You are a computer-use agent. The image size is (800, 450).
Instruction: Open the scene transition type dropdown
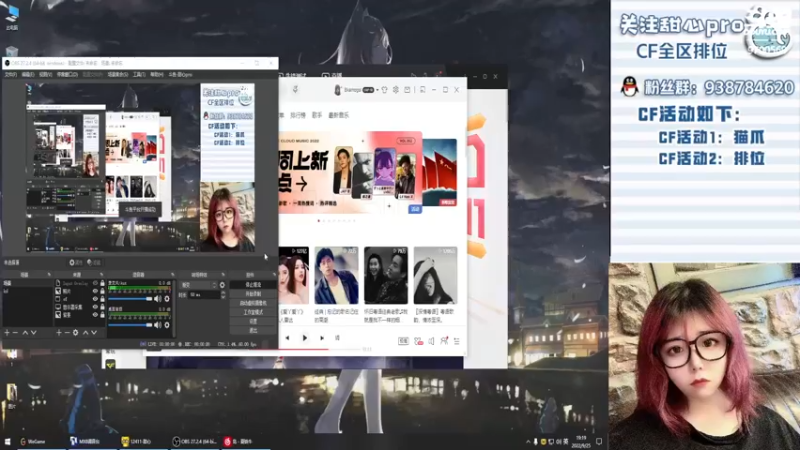(199, 285)
